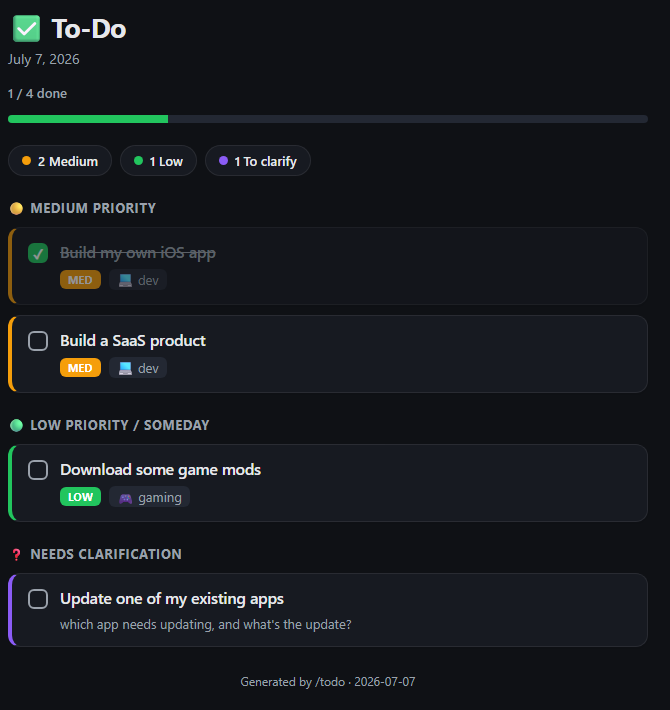
Task: Click the game controller icon in the gaming tag
Action: 125,498
